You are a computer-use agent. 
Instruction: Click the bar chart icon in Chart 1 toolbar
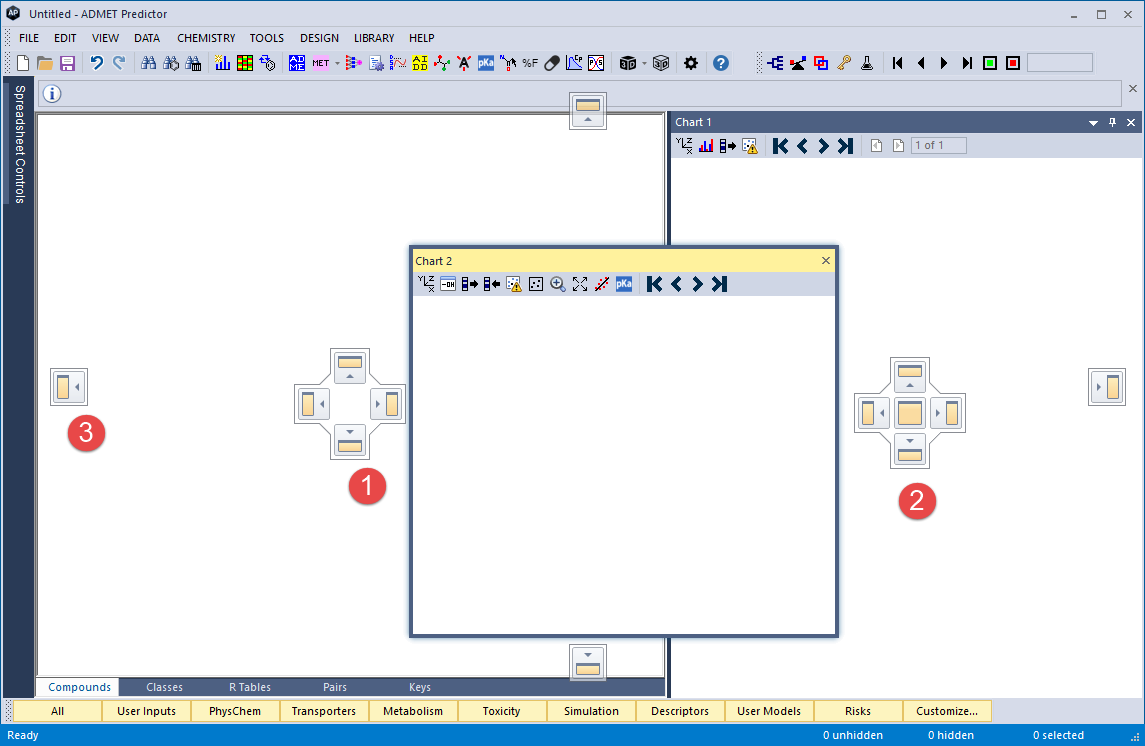[x=705, y=146]
